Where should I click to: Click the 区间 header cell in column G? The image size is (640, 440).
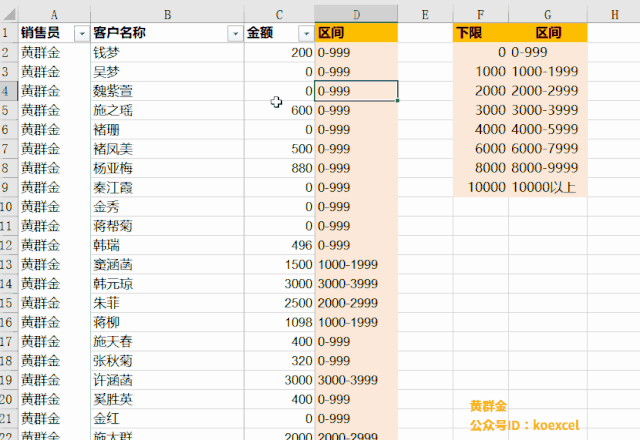(548, 33)
